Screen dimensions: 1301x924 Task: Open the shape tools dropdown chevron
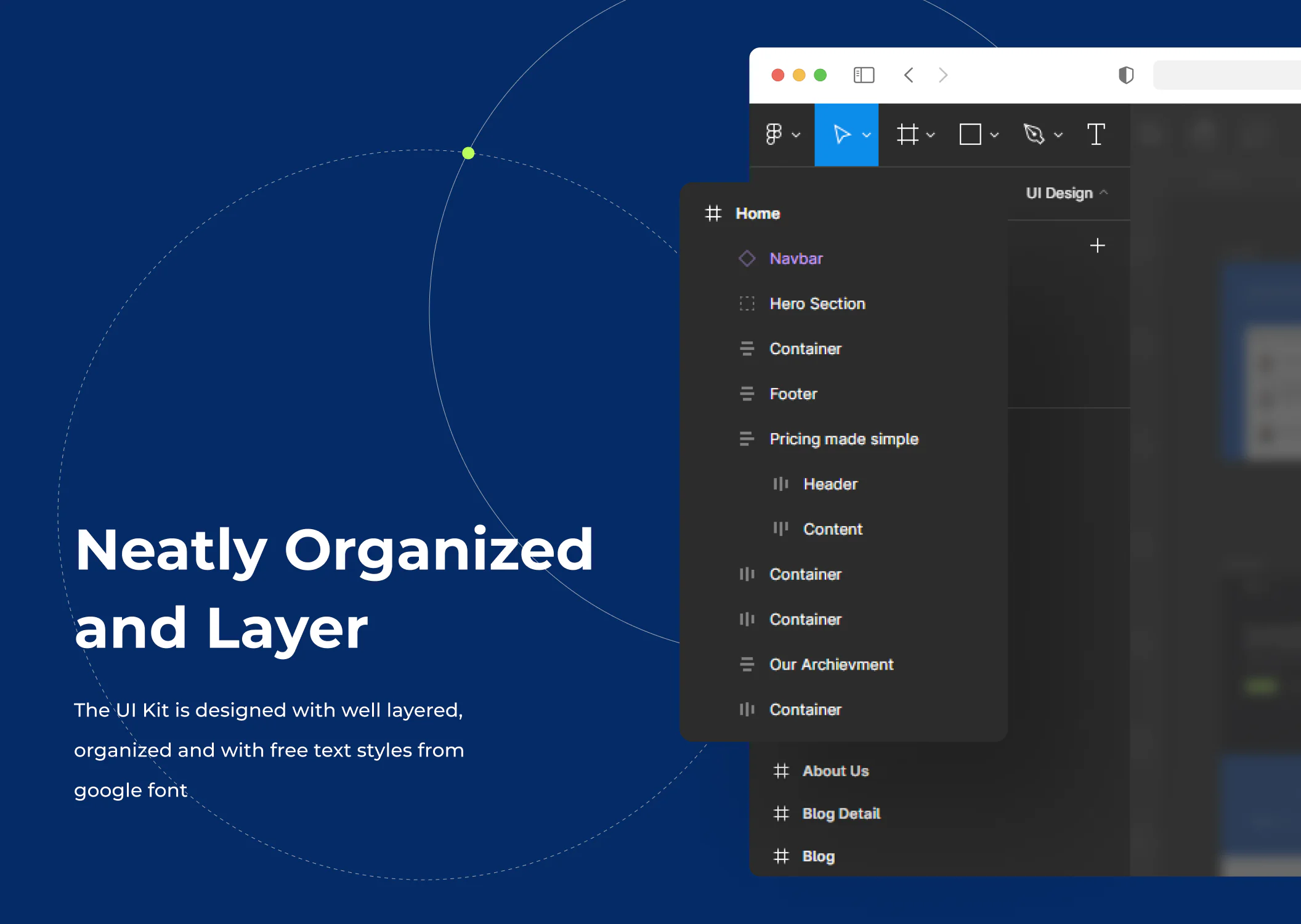point(994,135)
